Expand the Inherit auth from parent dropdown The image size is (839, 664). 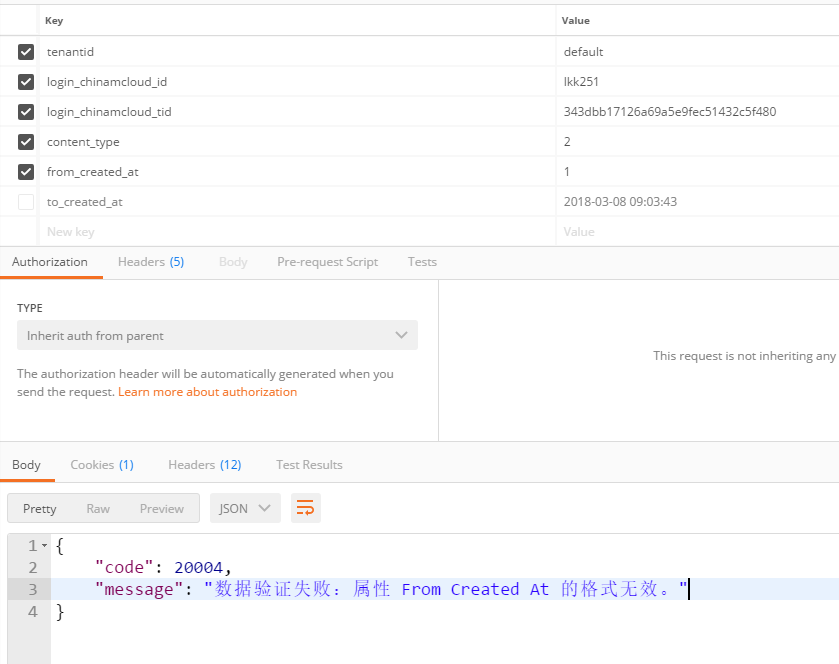point(217,336)
